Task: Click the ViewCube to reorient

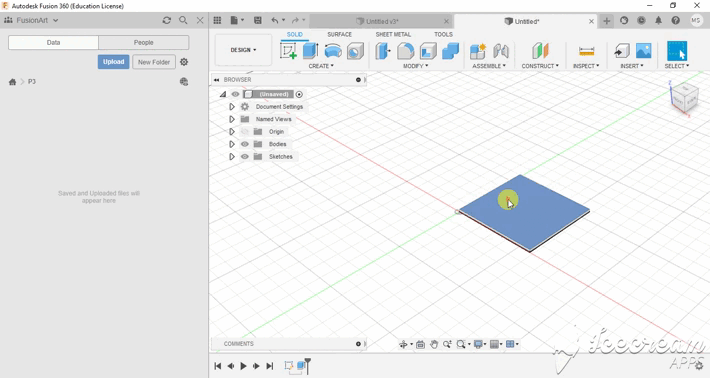Action: point(684,97)
